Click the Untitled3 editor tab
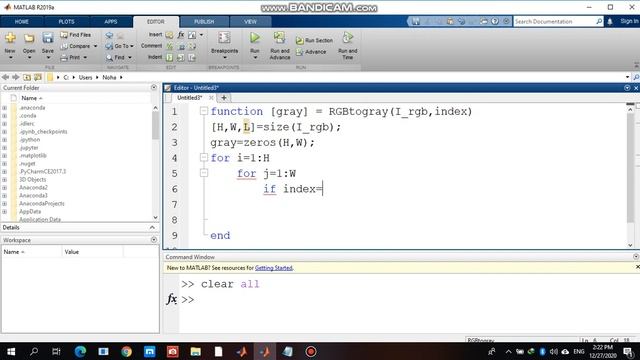640x360 pixels. click(189, 98)
